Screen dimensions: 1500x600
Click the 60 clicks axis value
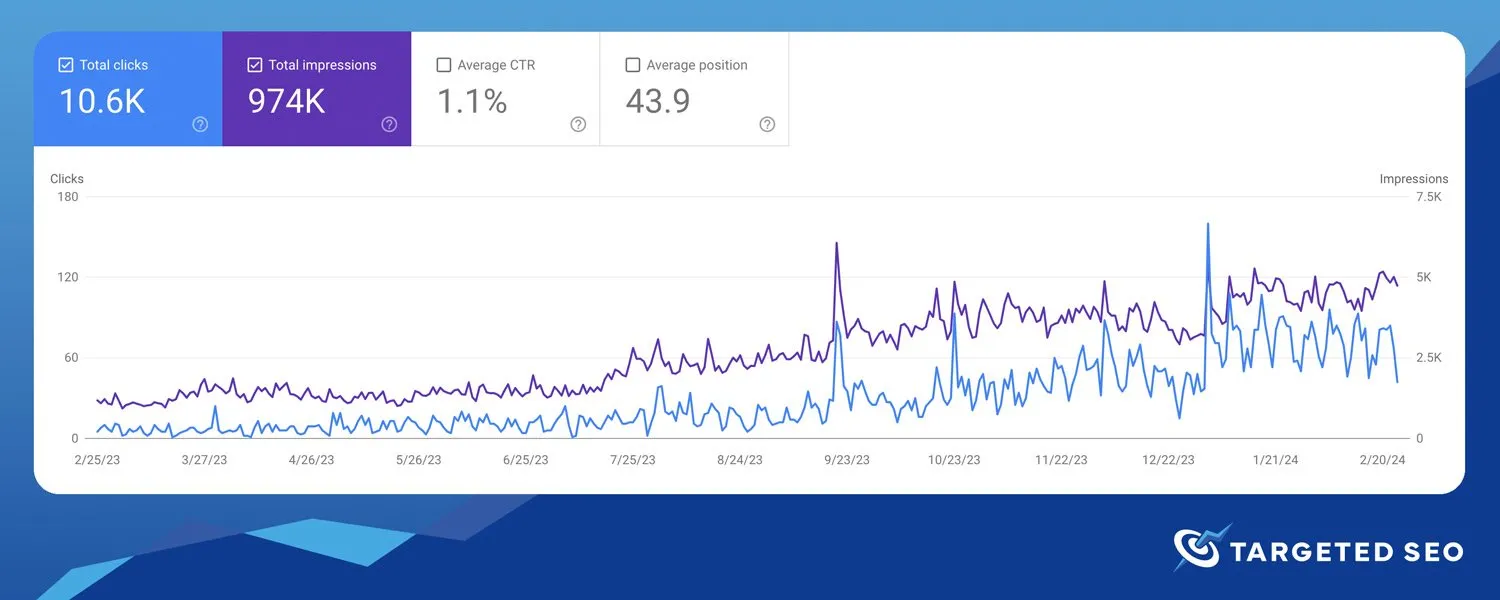[x=72, y=358]
